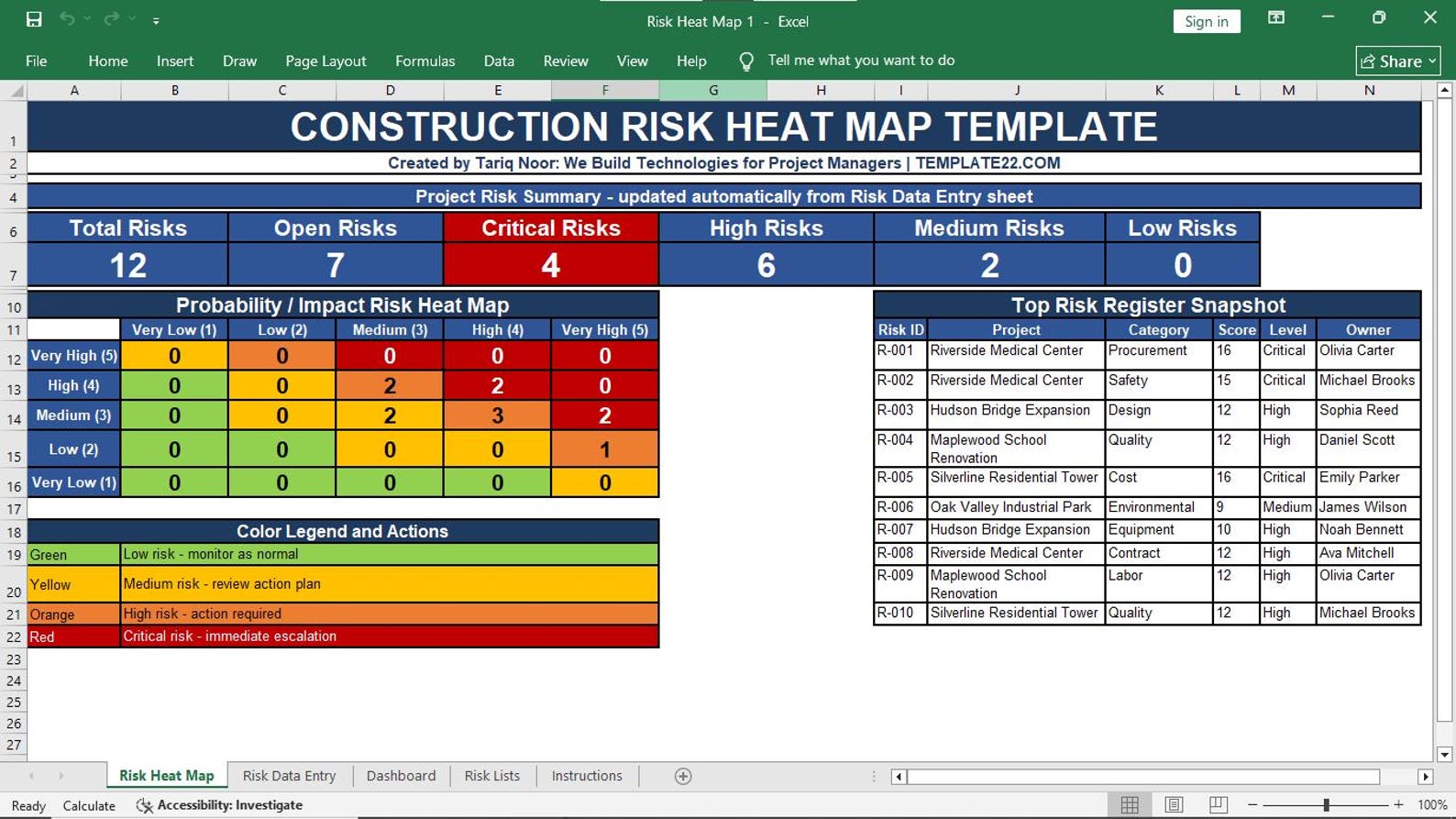The width and height of the screenshot is (1456, 819).
Task: Click the Select All corner triangle
Action: (x=16, y=90)
